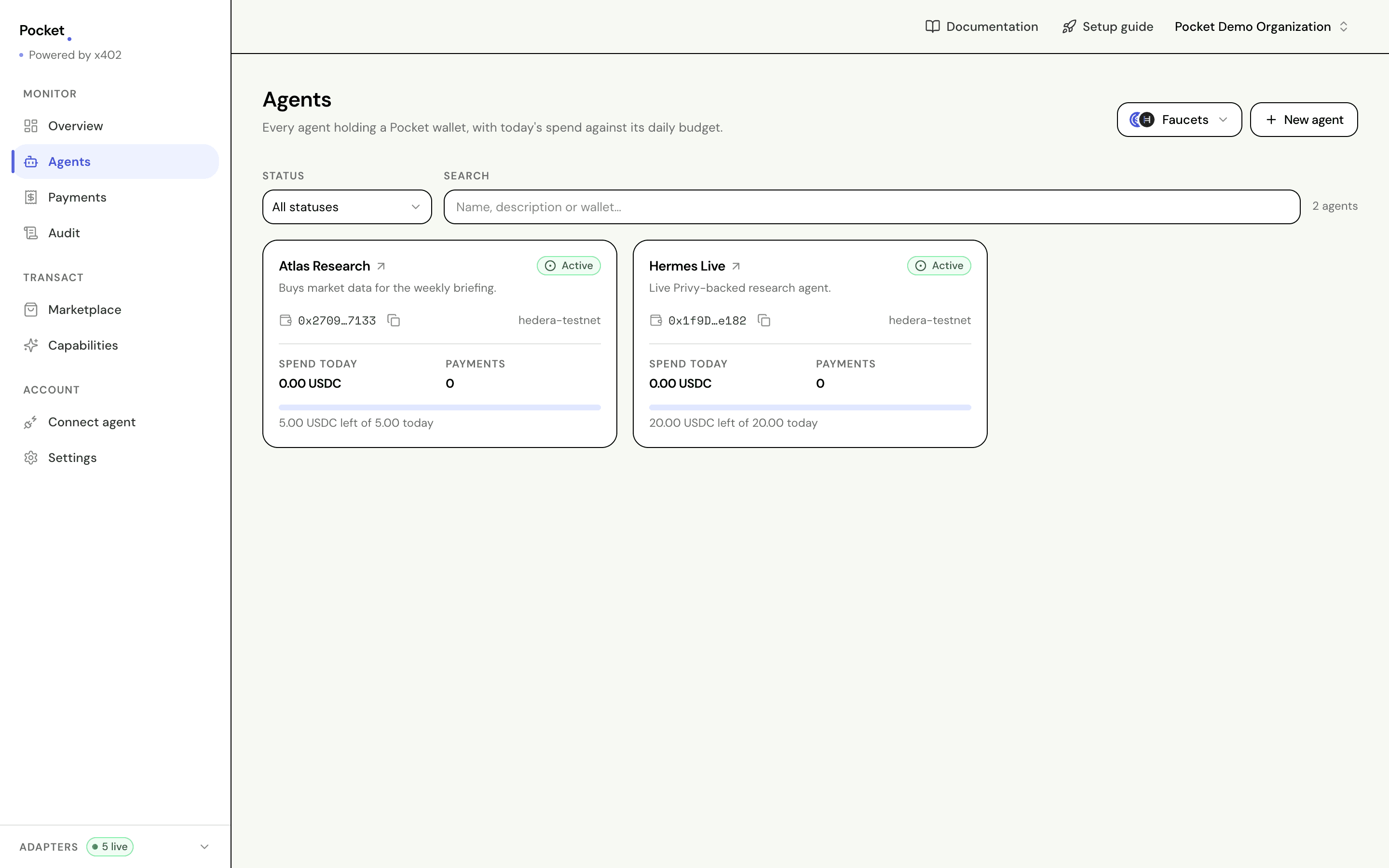Expand the Adapters panel chevron
1389x868 pixels.
pos(204,847)
